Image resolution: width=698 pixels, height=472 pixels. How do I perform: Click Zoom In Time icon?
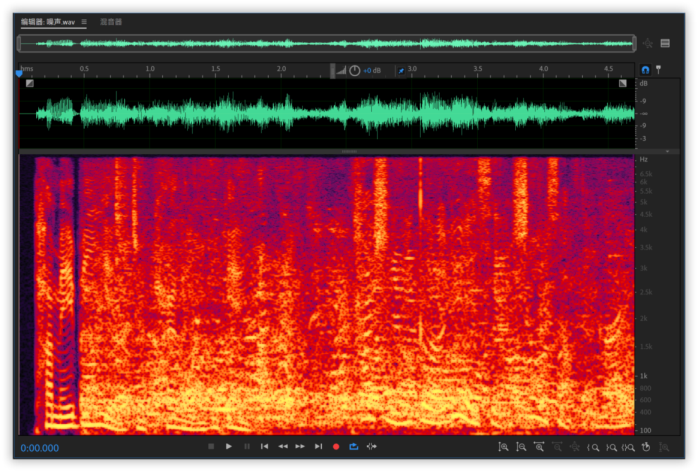[x=539, y=447]
